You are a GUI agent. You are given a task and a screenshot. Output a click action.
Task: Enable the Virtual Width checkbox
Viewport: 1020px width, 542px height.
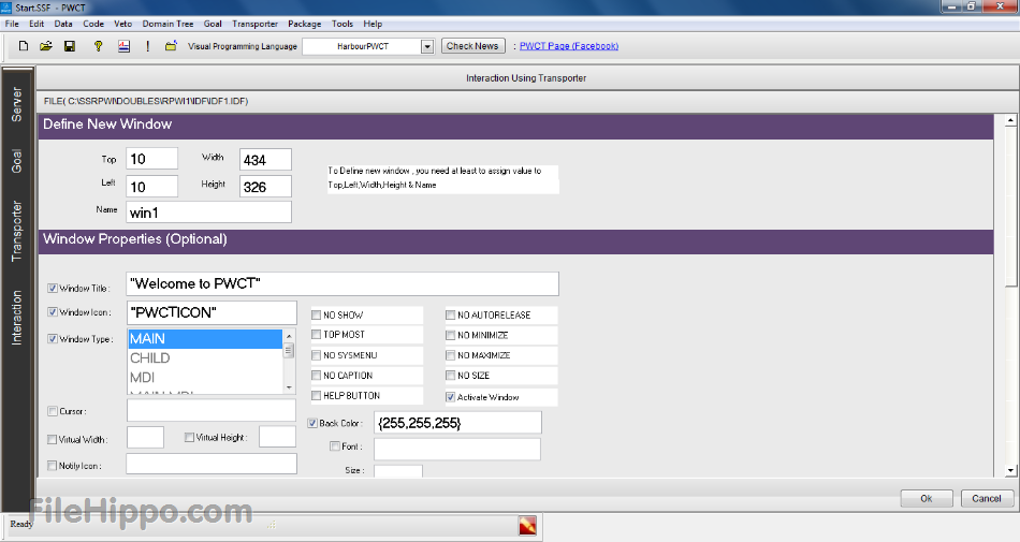[x=52, y=439]
